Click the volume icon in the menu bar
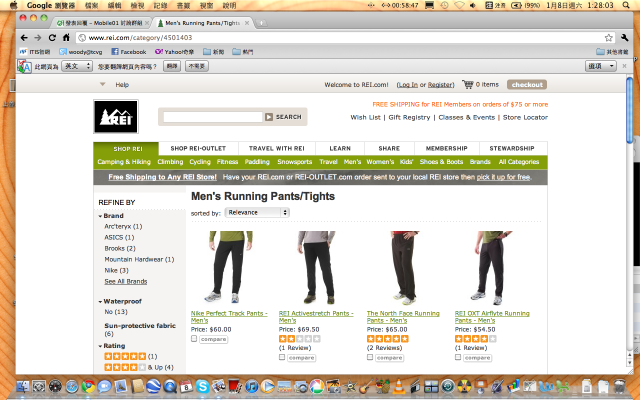Viewport: 640px width, 400px height. click(x=473, y=5)
